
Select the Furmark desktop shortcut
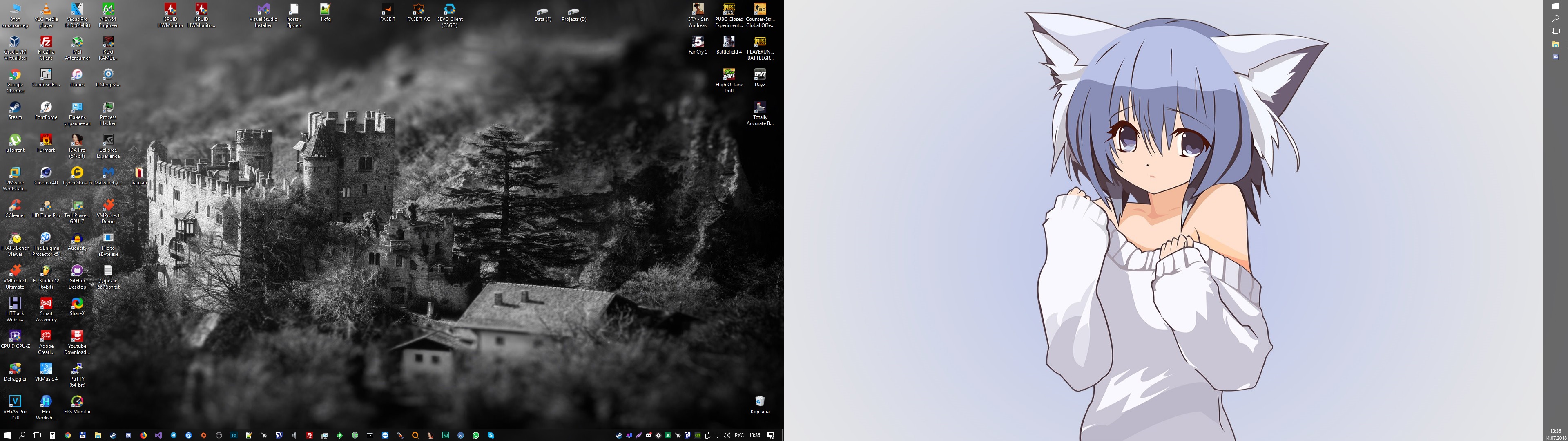(x=46, y=144)
